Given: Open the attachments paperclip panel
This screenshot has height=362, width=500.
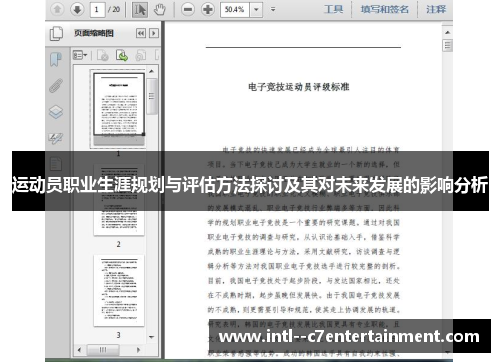Looking at the screenshot, I should pos(56,85).
